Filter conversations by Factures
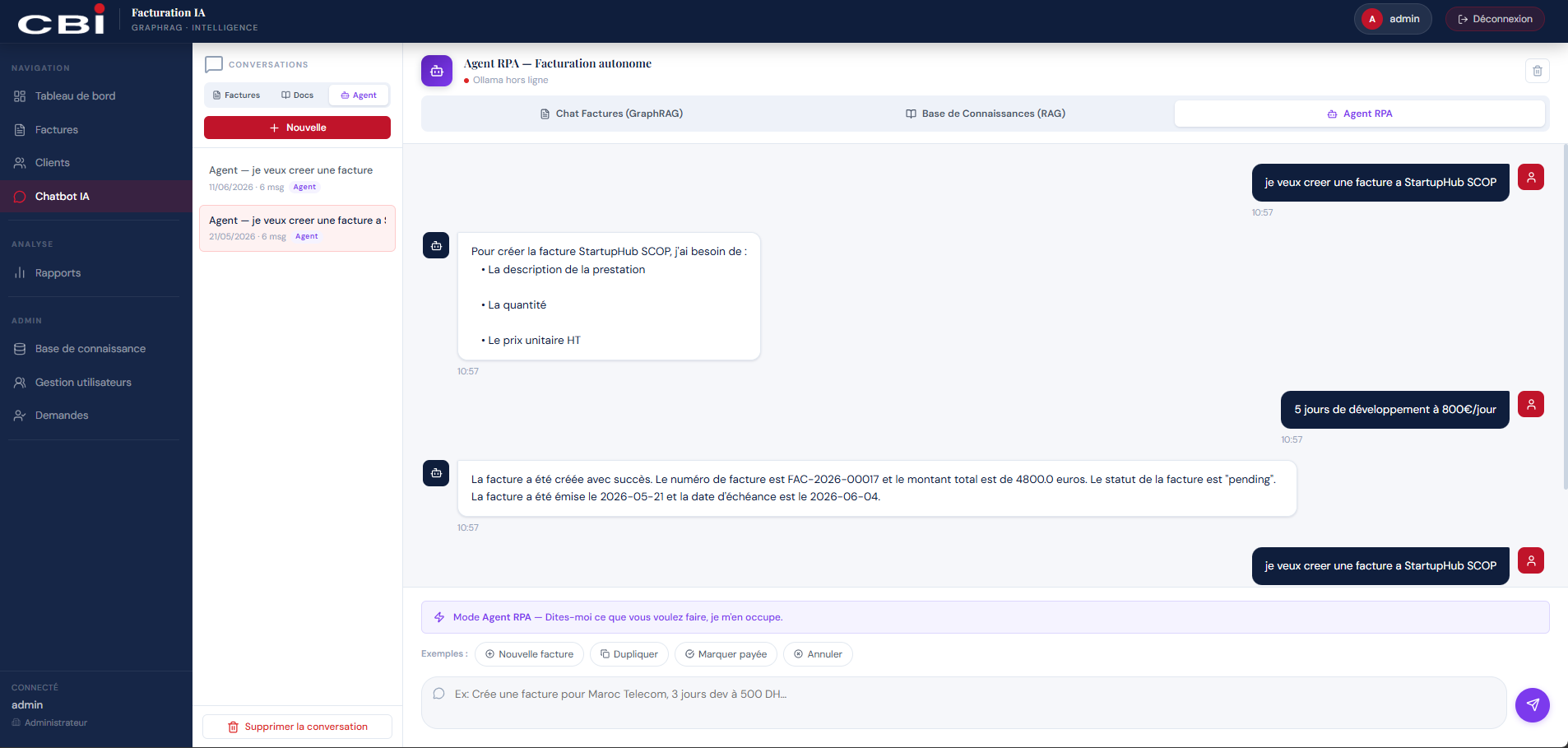The width and height of the screenshot is (1568, 748). pyautogui.click(x=236, y=95)
